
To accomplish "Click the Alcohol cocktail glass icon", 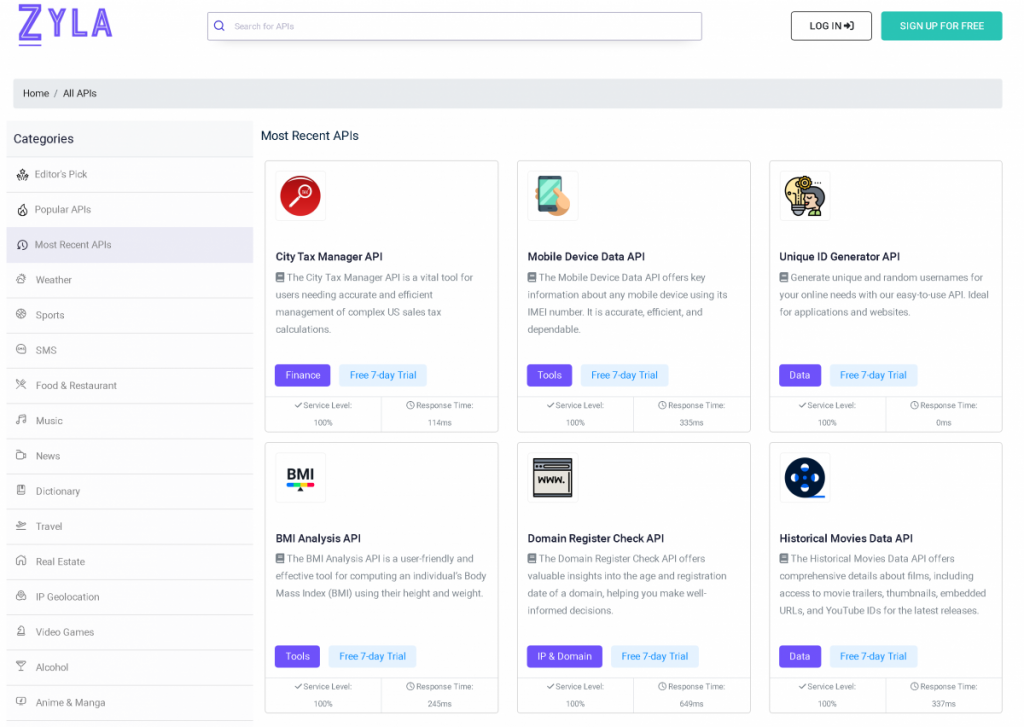I will tap(22, 667).
